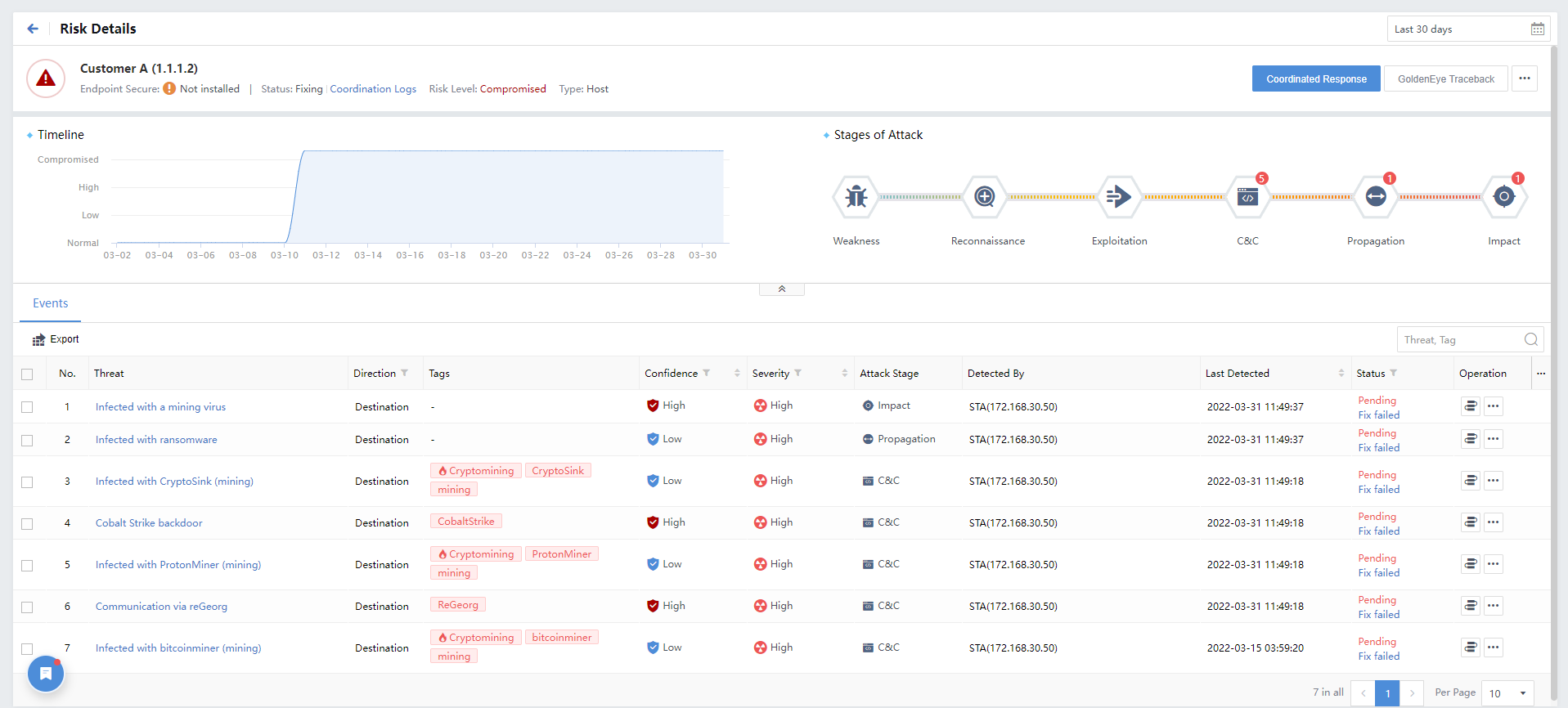The height and width of the screenshot is (708, 1568).
Task: Select the Reconnaissance stage icon
Action: pos(985,197)
